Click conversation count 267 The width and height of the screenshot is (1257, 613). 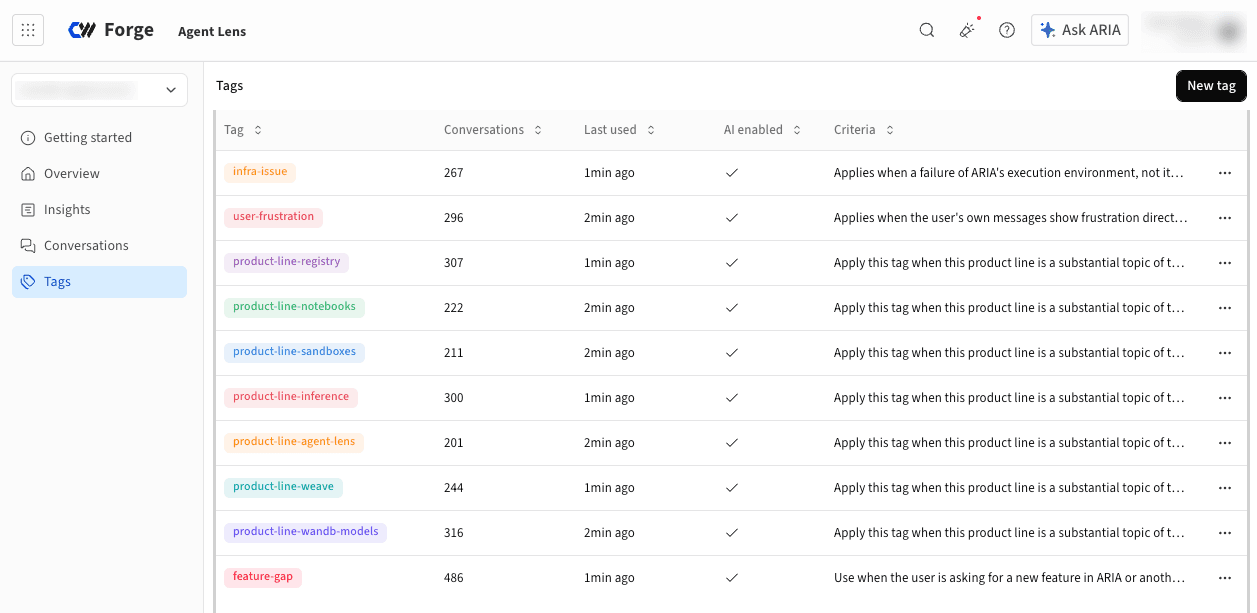454,173
